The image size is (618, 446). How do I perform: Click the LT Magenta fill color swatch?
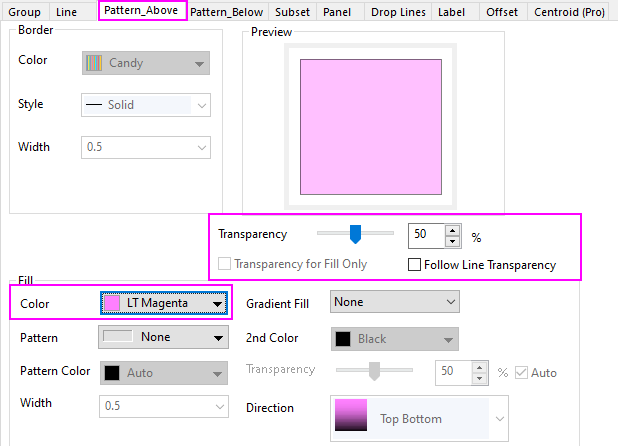click(113, 303)
